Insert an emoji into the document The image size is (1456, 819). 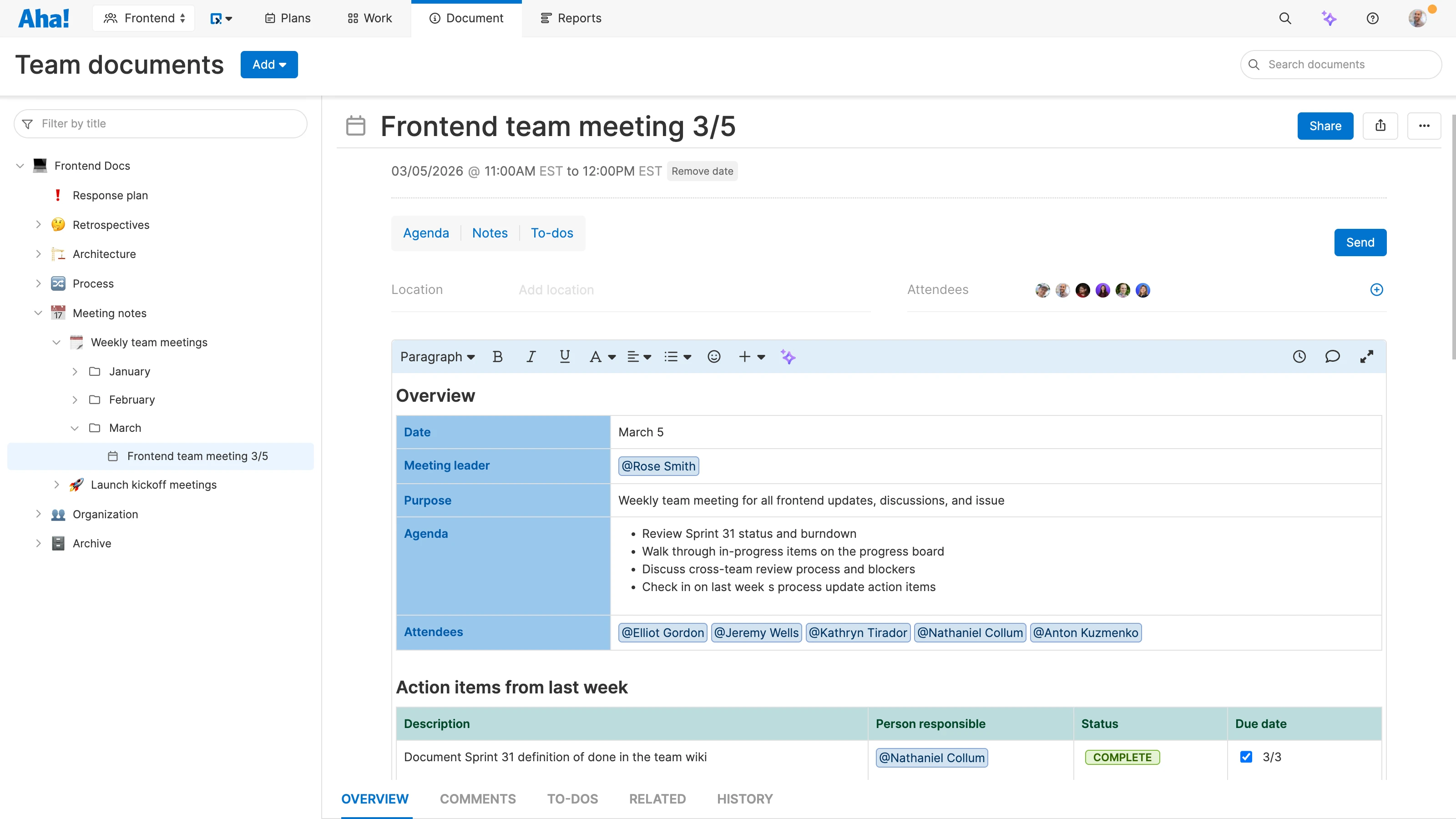(714, 357)
